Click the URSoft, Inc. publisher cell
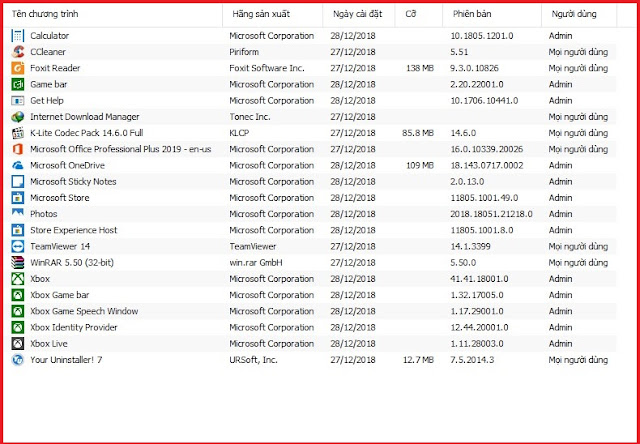The image size is (640, 444). [253, 360]
